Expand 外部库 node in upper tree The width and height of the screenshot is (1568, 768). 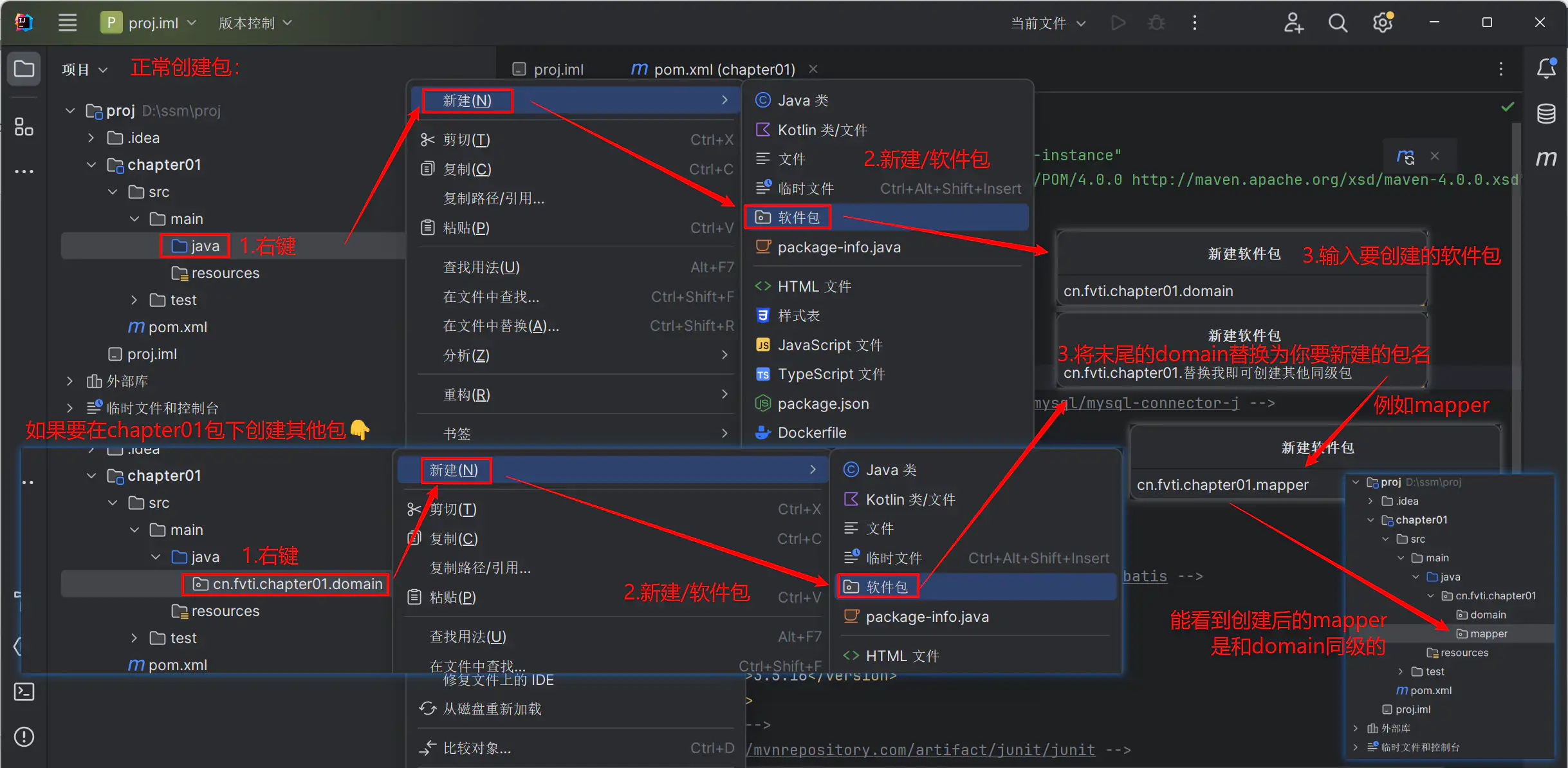(x=69, y=381)
